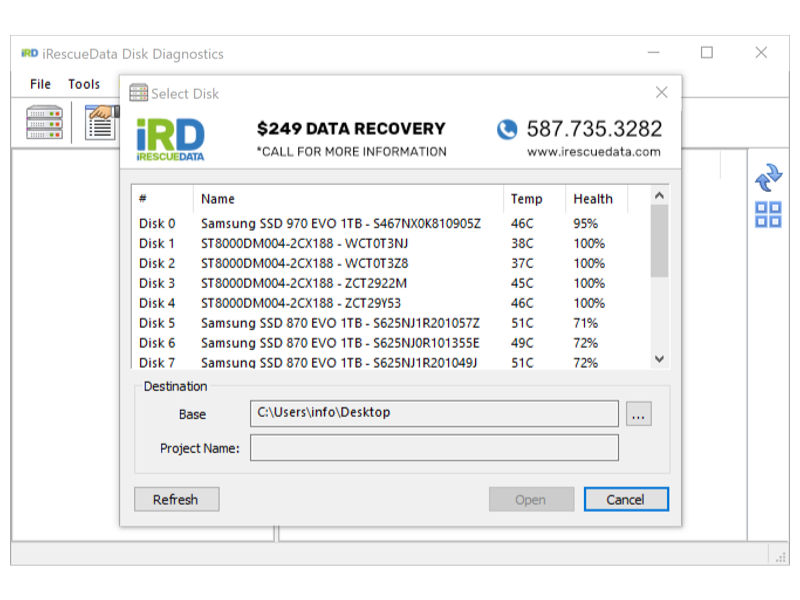Select Disk 7 Samsung 870 EVO S625NJ1R201049J
Screen dimensions: 800x600
[390, 362]
